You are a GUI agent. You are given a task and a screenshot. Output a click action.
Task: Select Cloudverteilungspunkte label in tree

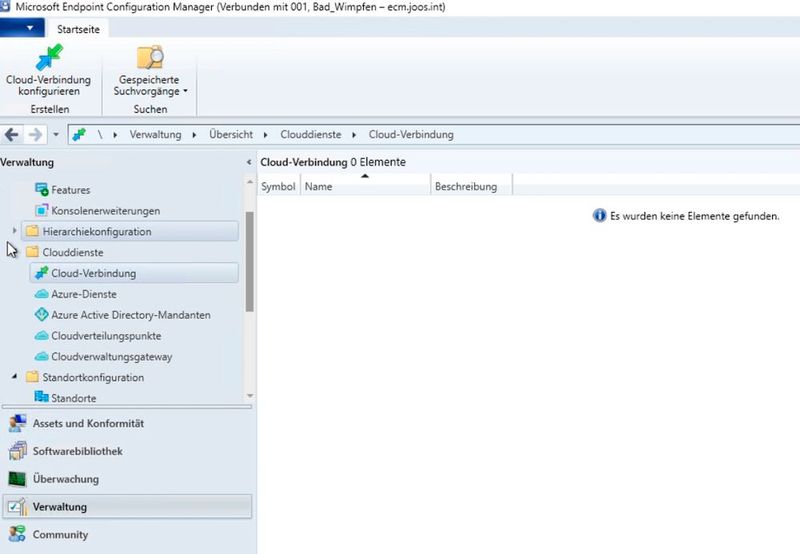pyautogui.click(x=106, y=336)
